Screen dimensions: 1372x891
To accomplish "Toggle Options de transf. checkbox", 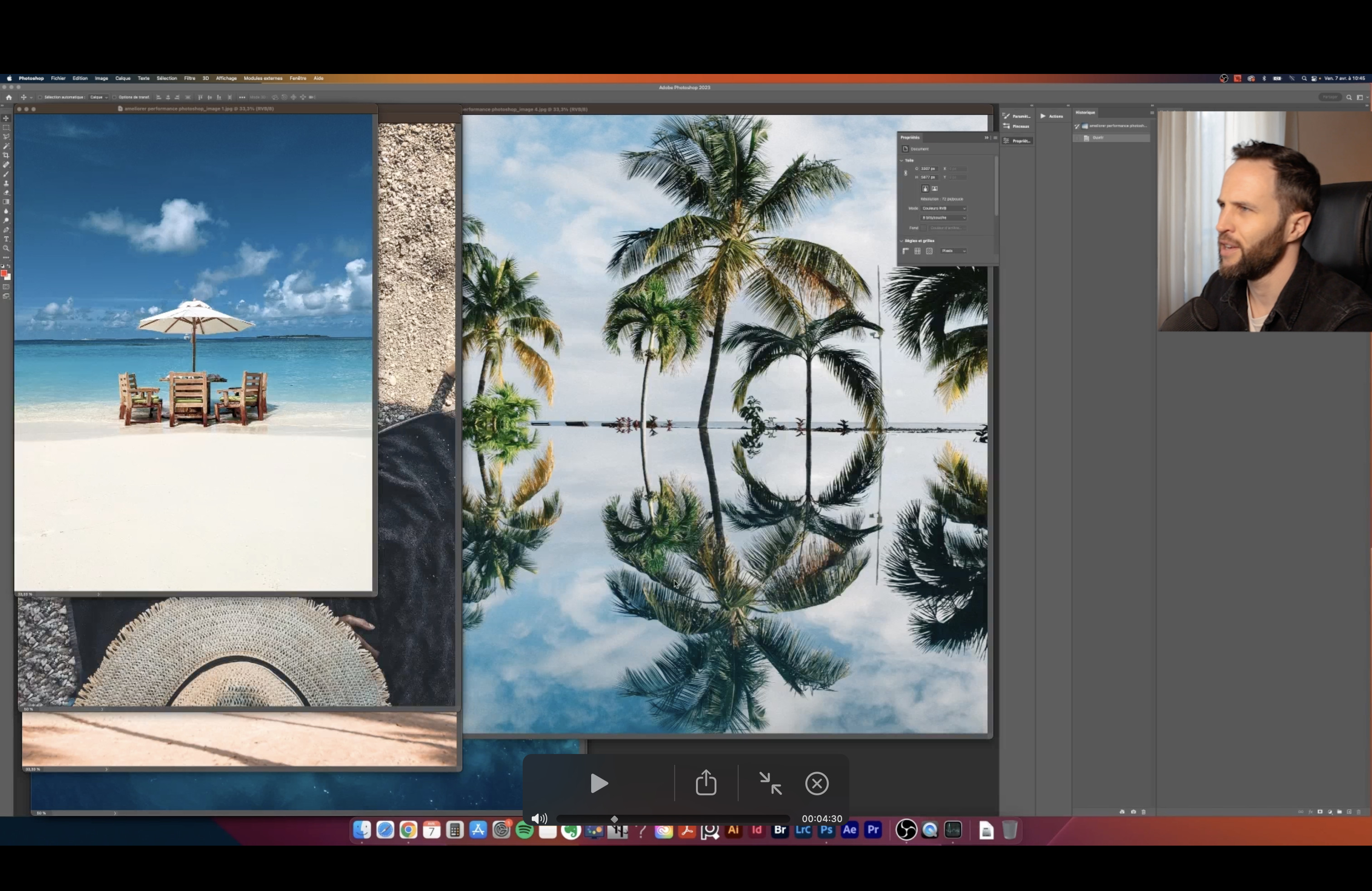I will coord(115,98).
